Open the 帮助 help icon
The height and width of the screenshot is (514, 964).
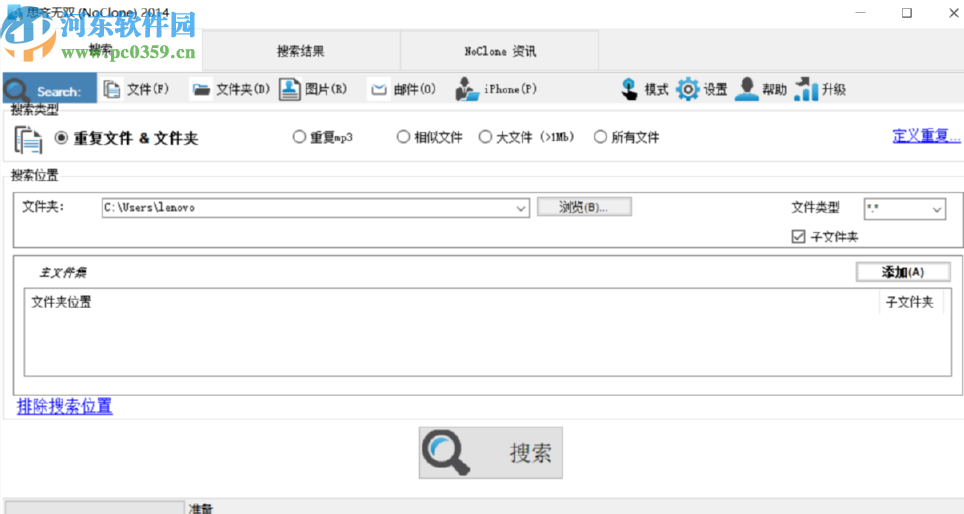tap(746, 89)
